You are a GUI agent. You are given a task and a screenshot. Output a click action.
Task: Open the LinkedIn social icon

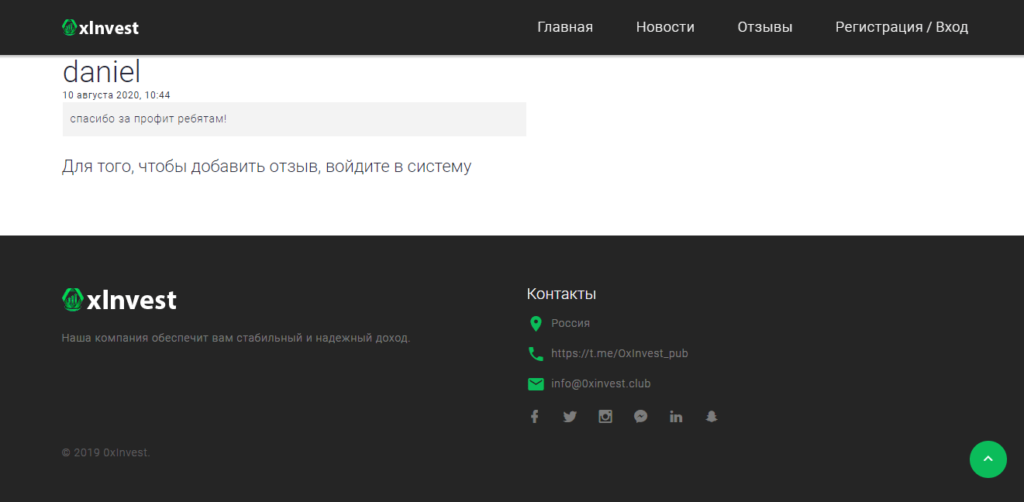(x=676, y=417)
